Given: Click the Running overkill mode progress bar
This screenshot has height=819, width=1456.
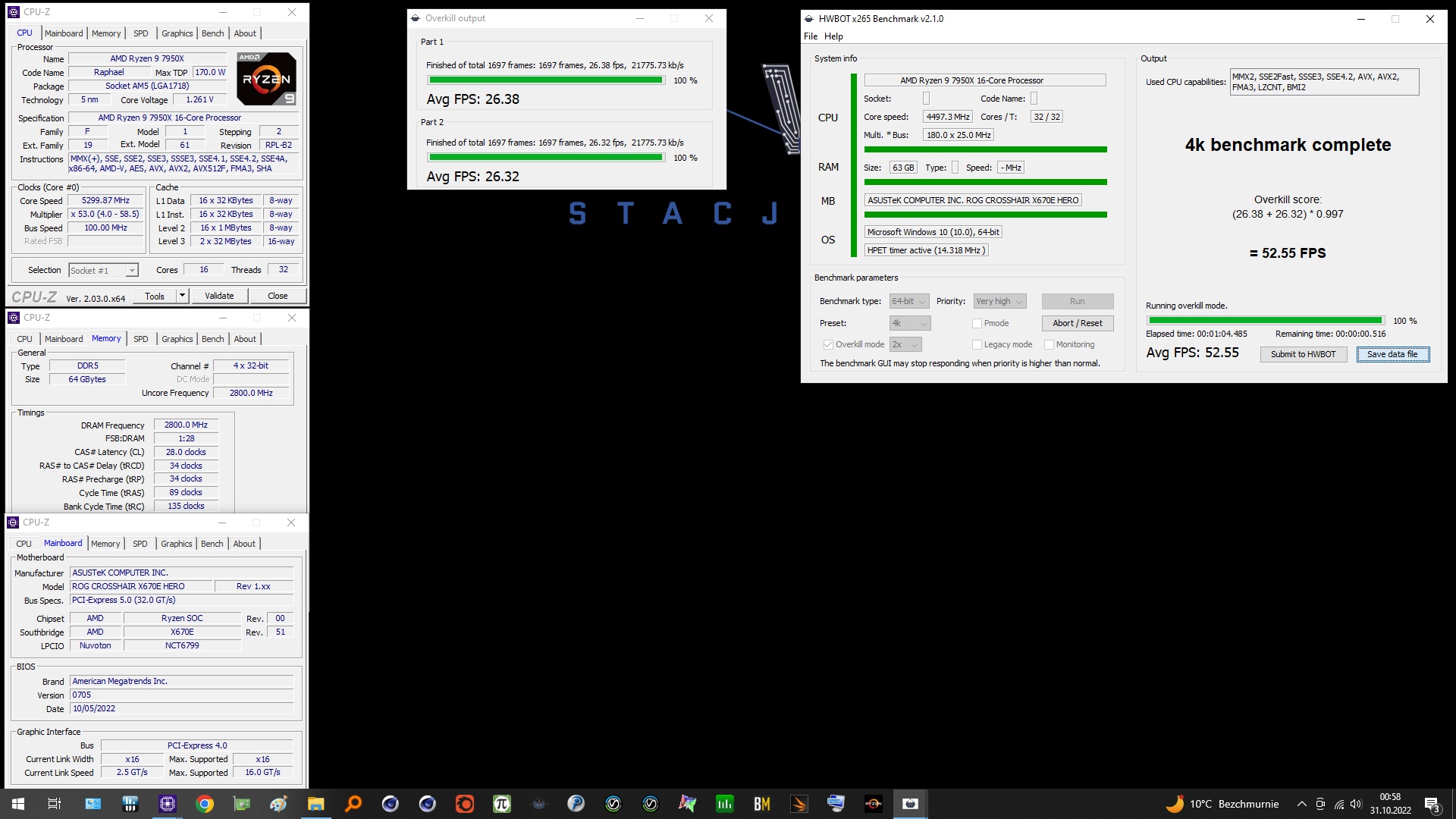Looking at the screenshot, I should coord(1265,321).
